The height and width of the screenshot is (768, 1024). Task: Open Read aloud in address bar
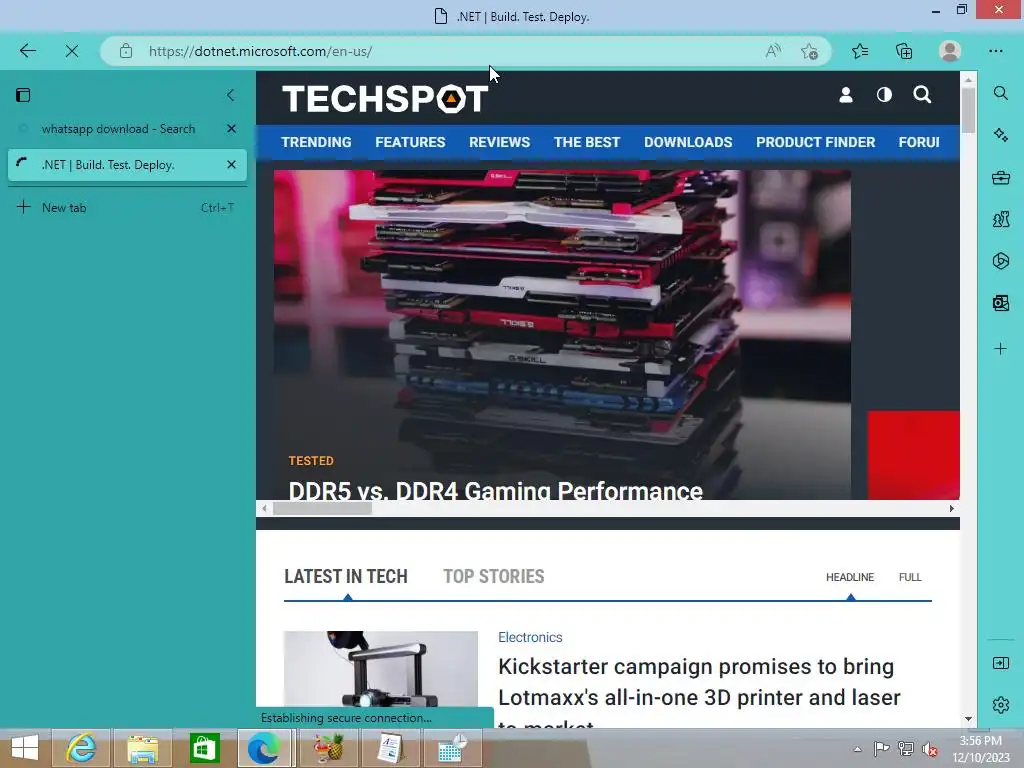773,51
